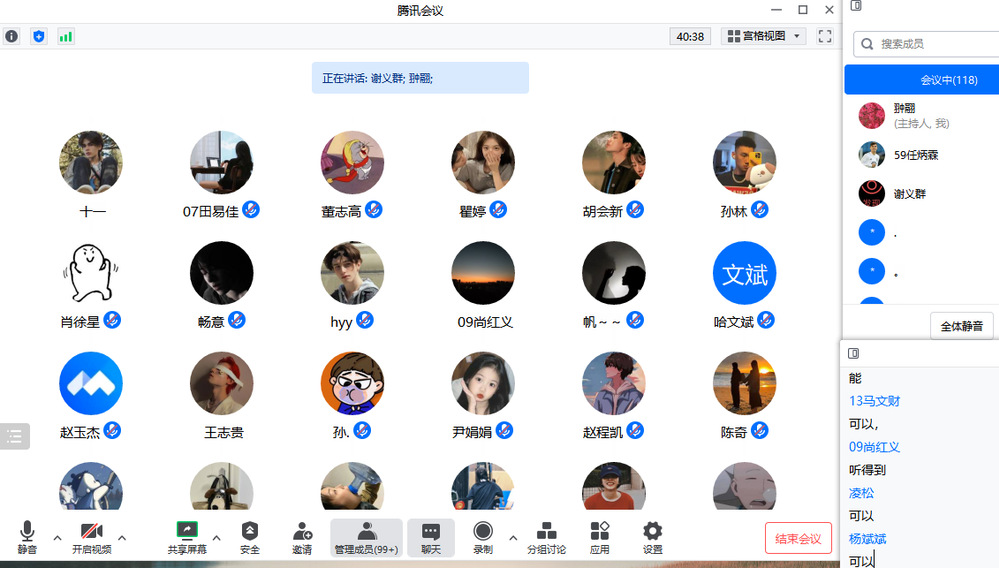999x568 pixels.
Task: Click the 结束会议 end meeting button
Action: point(798,538)
